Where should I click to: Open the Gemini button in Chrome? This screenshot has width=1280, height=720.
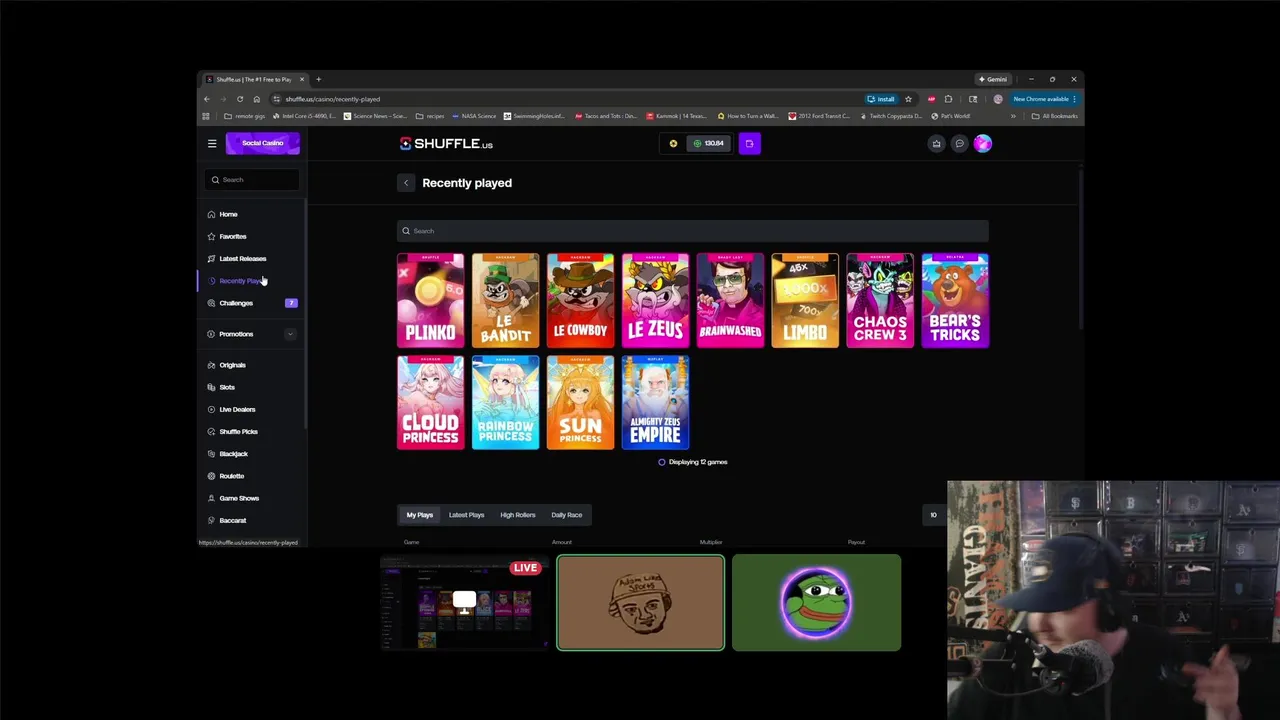tap(993, 79)
